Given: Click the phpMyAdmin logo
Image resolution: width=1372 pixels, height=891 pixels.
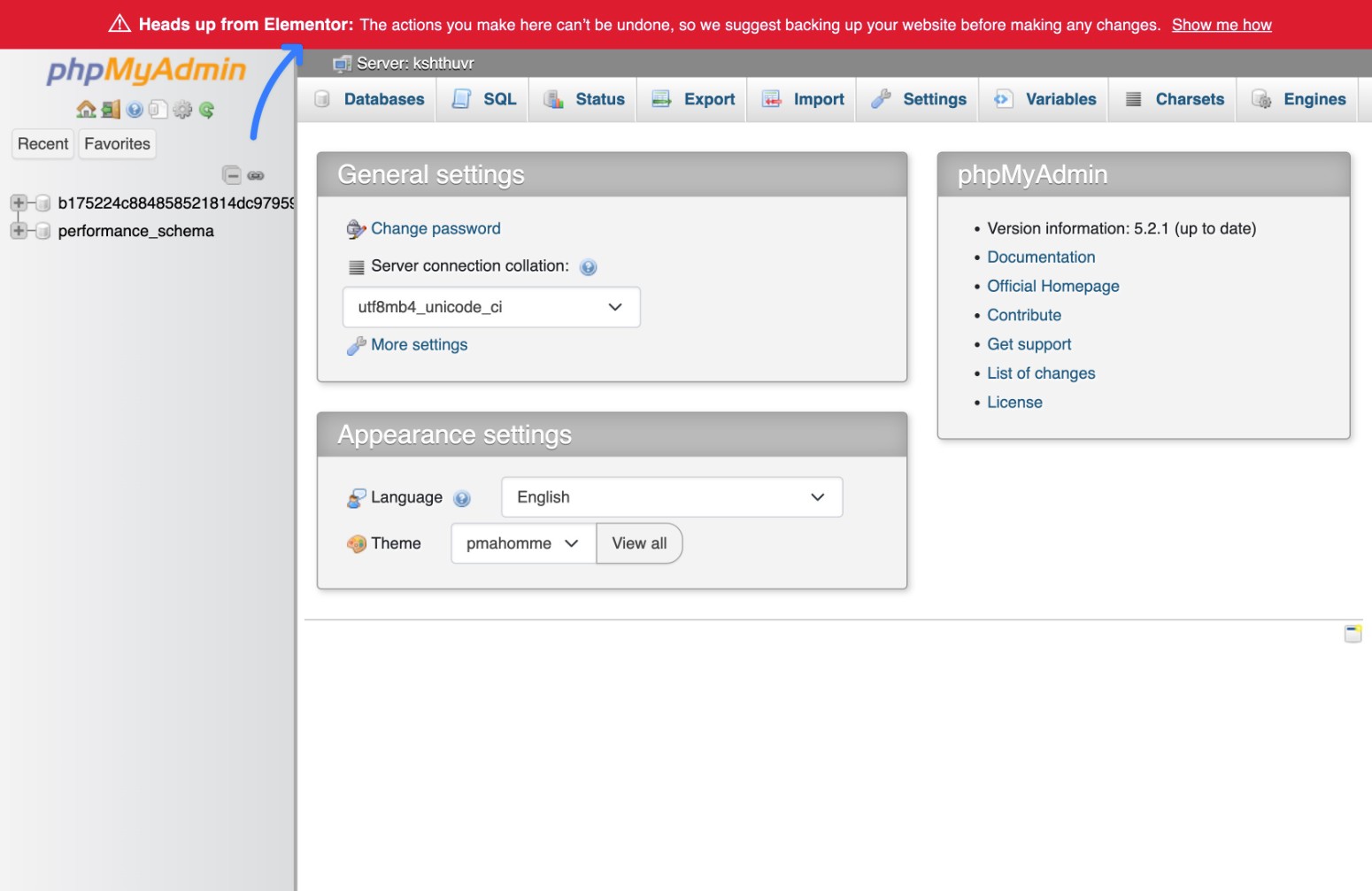Looking at the screenshot, I should tap(146, 70).
